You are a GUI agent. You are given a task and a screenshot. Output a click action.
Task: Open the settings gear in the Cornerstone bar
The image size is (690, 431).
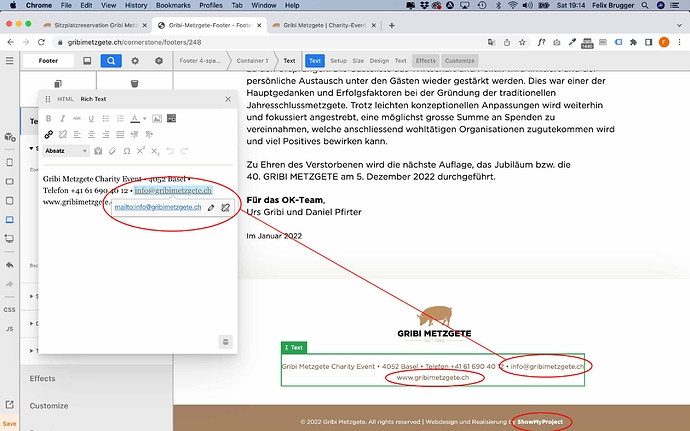coord(135,61)
